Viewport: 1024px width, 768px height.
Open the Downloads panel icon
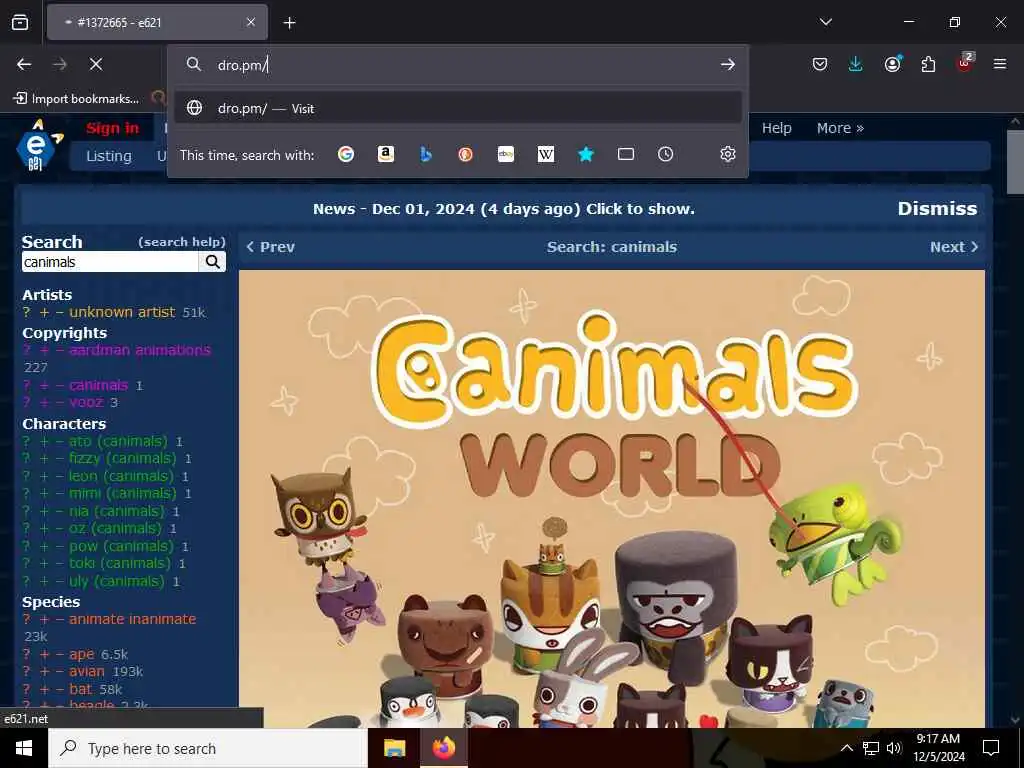click(856, 64)
